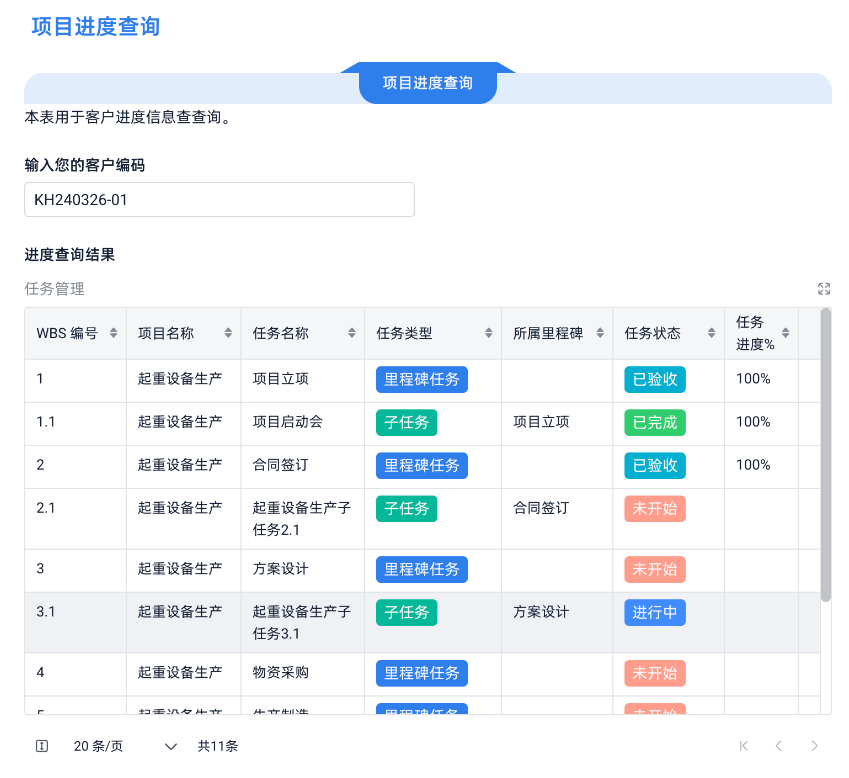The image size is (849, 778).
Task: Sort by 任务状态 column arrows
Action: pyautogui.click(x=713, y=334)
